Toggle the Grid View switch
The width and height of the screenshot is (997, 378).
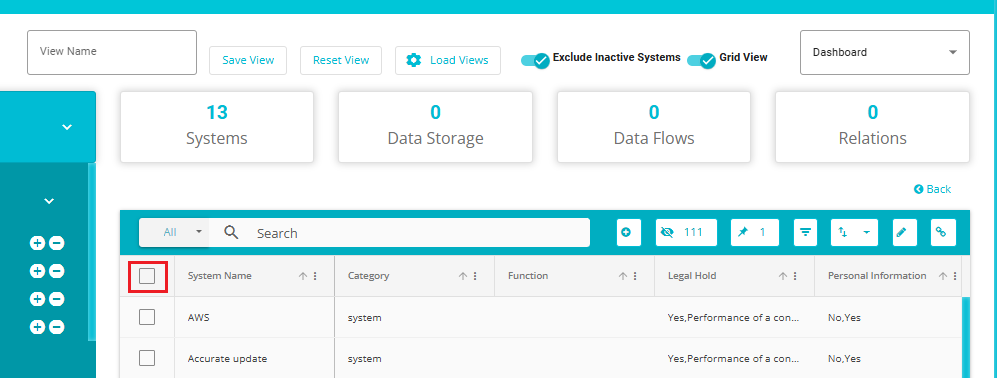click(702, 60)
